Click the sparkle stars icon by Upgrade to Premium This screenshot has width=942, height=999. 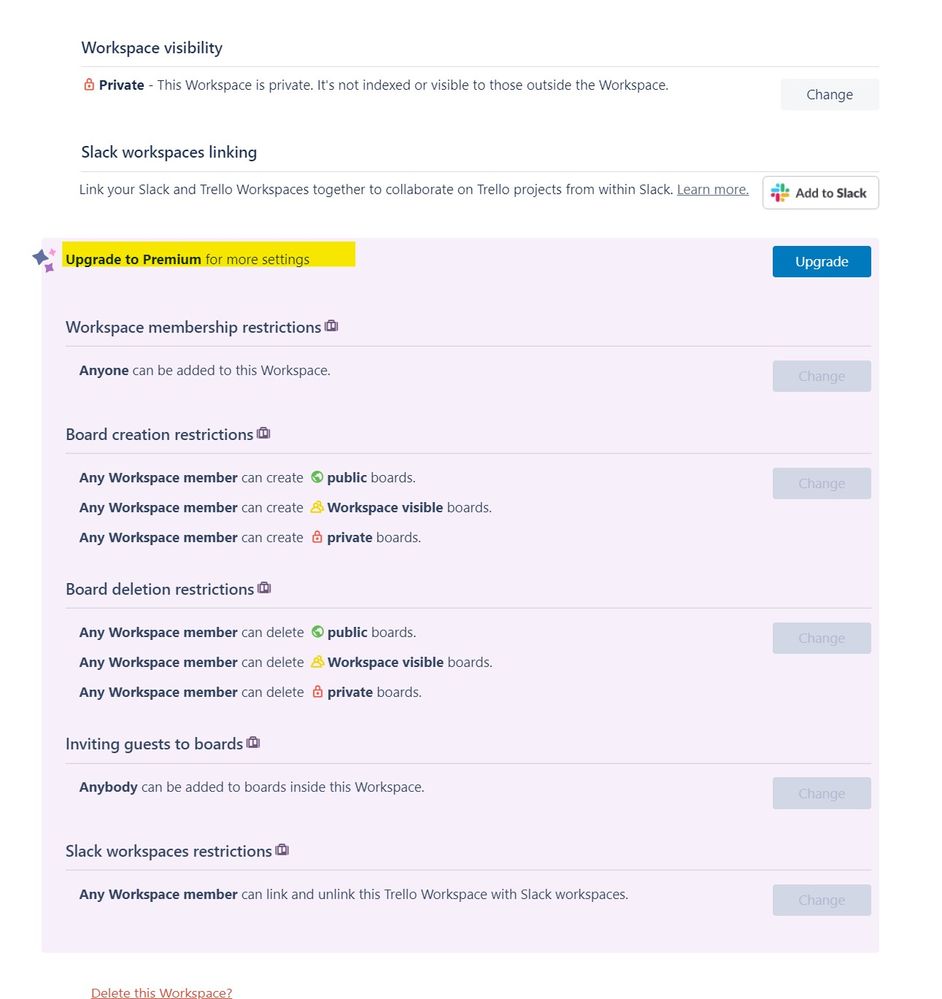pyautogui.click(x=45, y=259)
